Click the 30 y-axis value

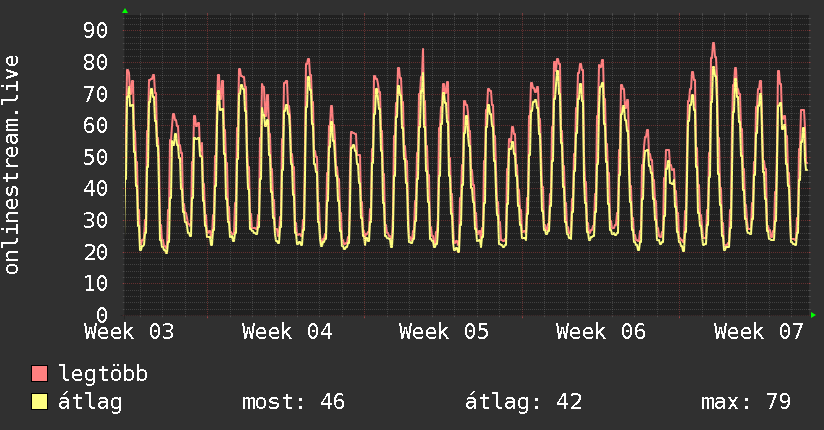point(96,220)
